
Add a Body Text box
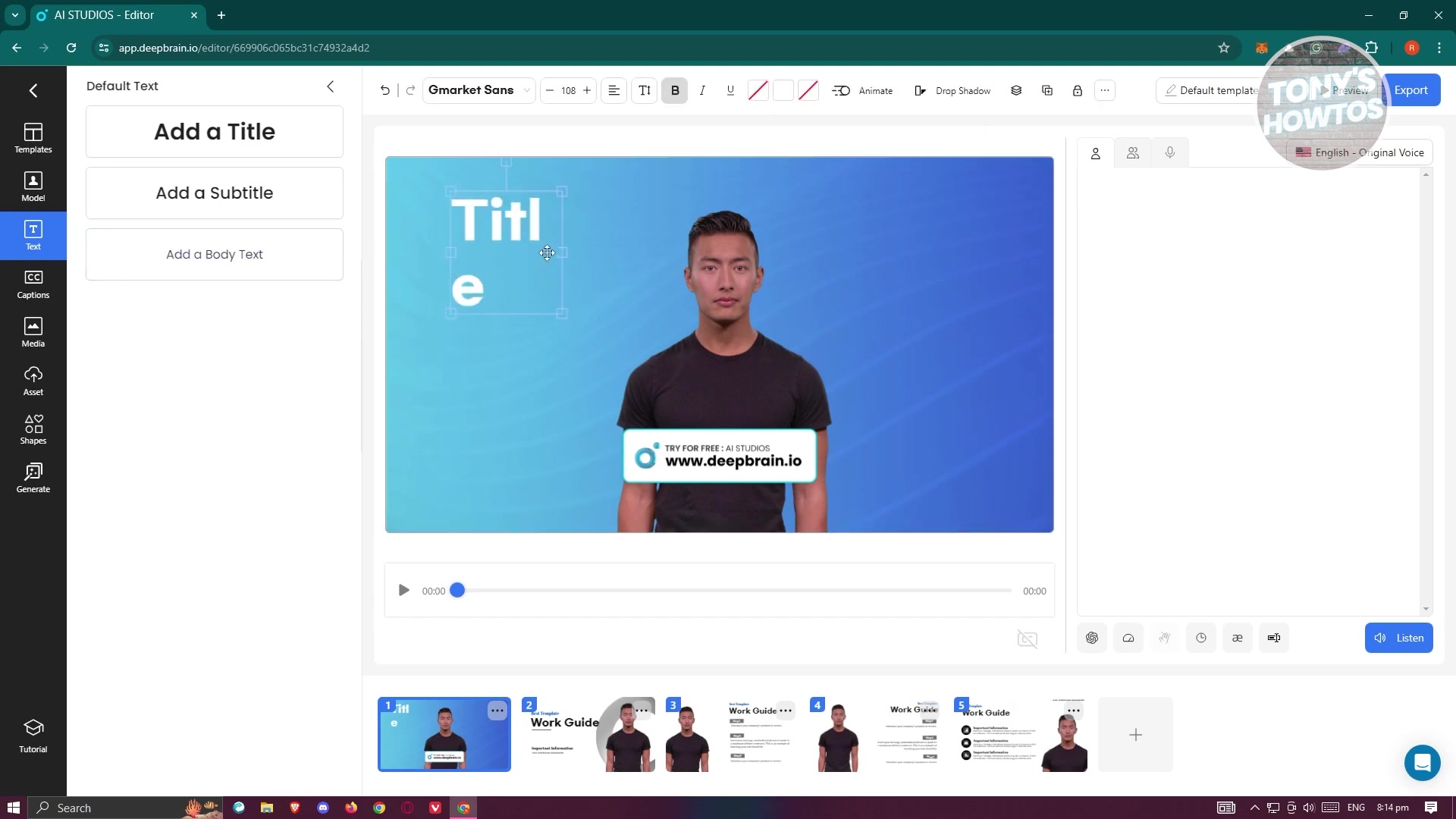(215, 255)
